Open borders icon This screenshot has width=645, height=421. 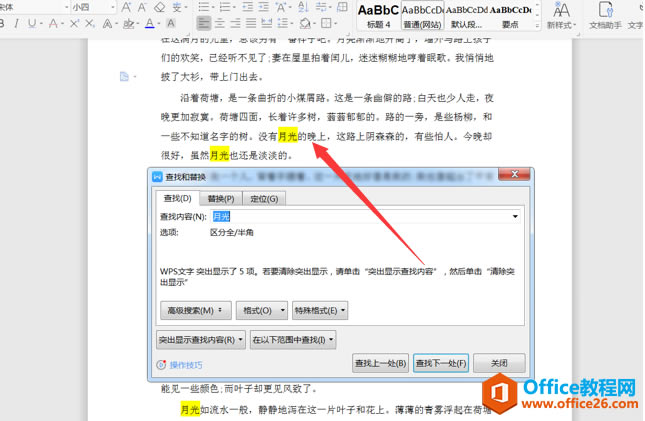[x=326, y=23]
